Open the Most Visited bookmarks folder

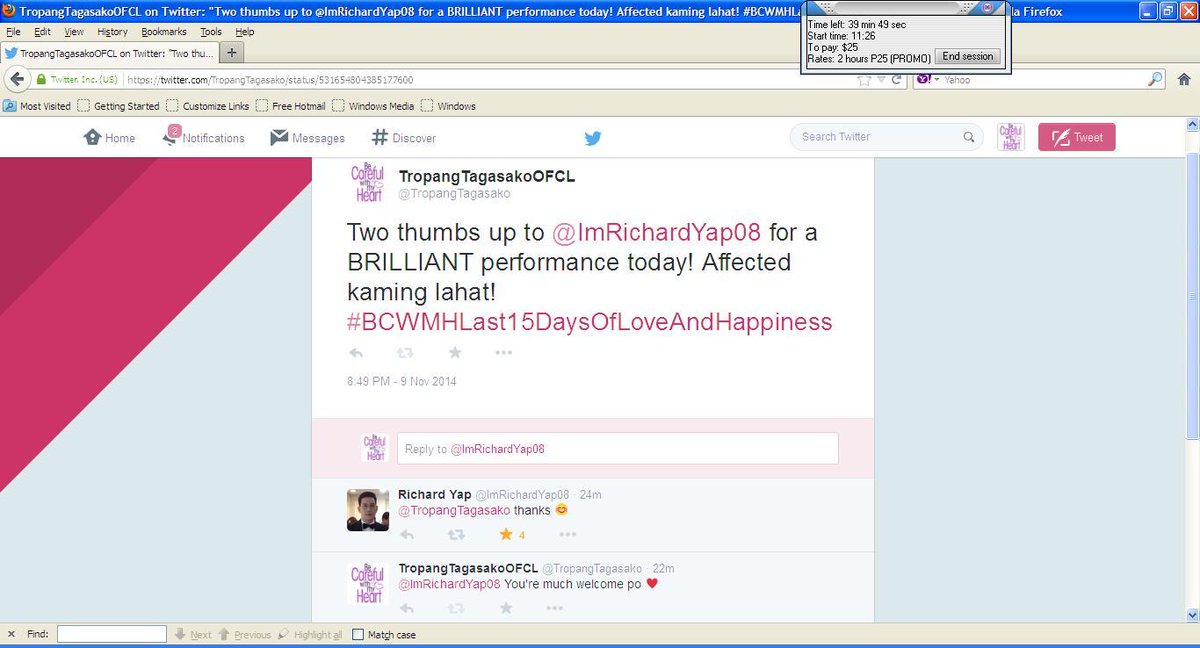point(37,106)
